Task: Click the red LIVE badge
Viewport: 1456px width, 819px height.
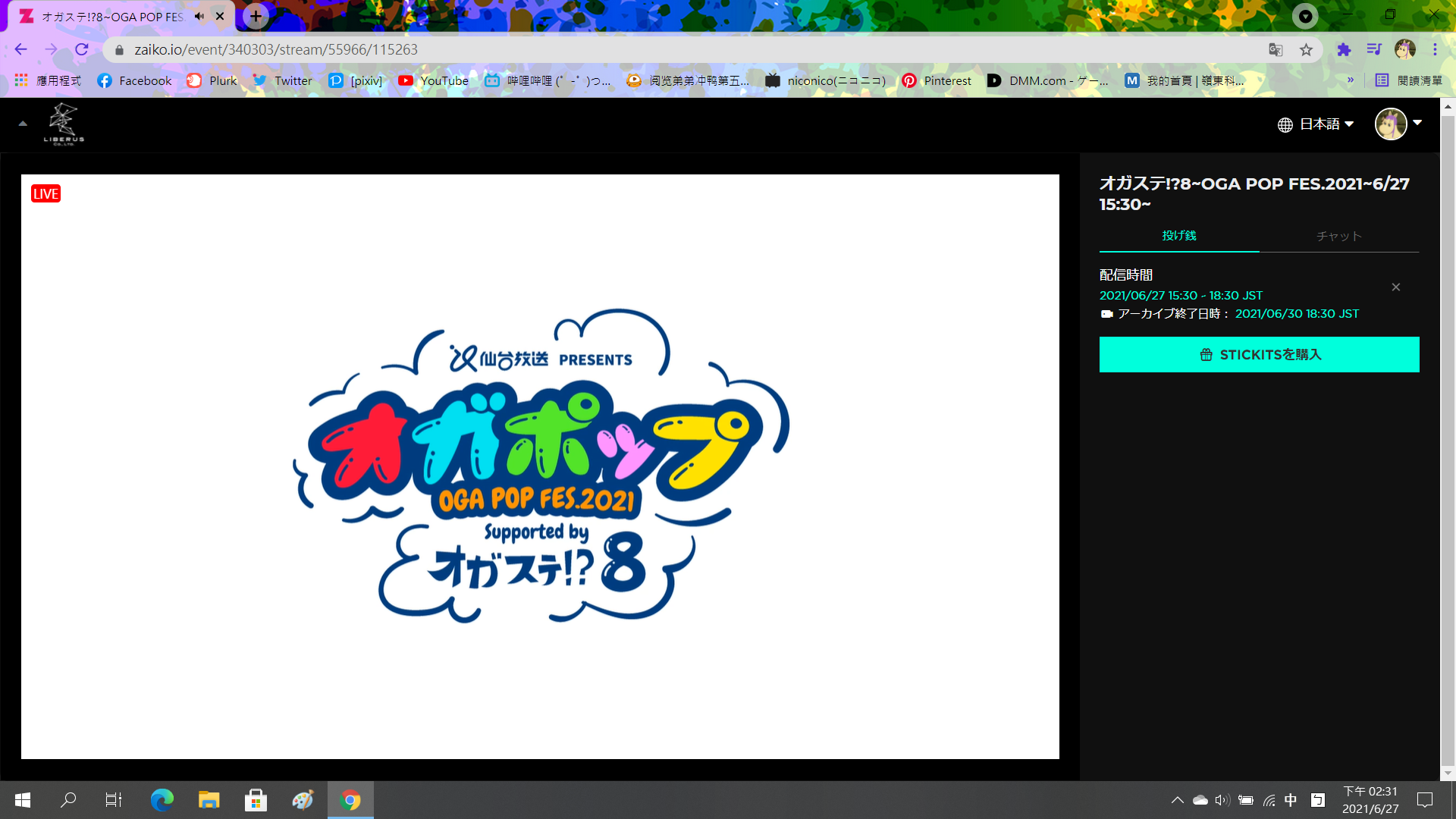Action: pyautogui.click(x=45, y=194)
